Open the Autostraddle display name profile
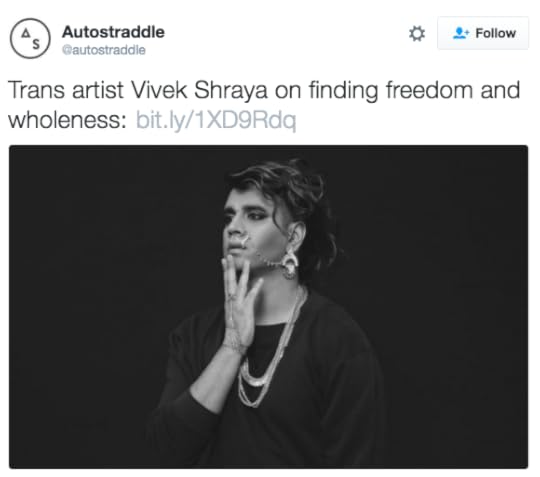This screenshot has width=540, height=477. tap(113, 32)
